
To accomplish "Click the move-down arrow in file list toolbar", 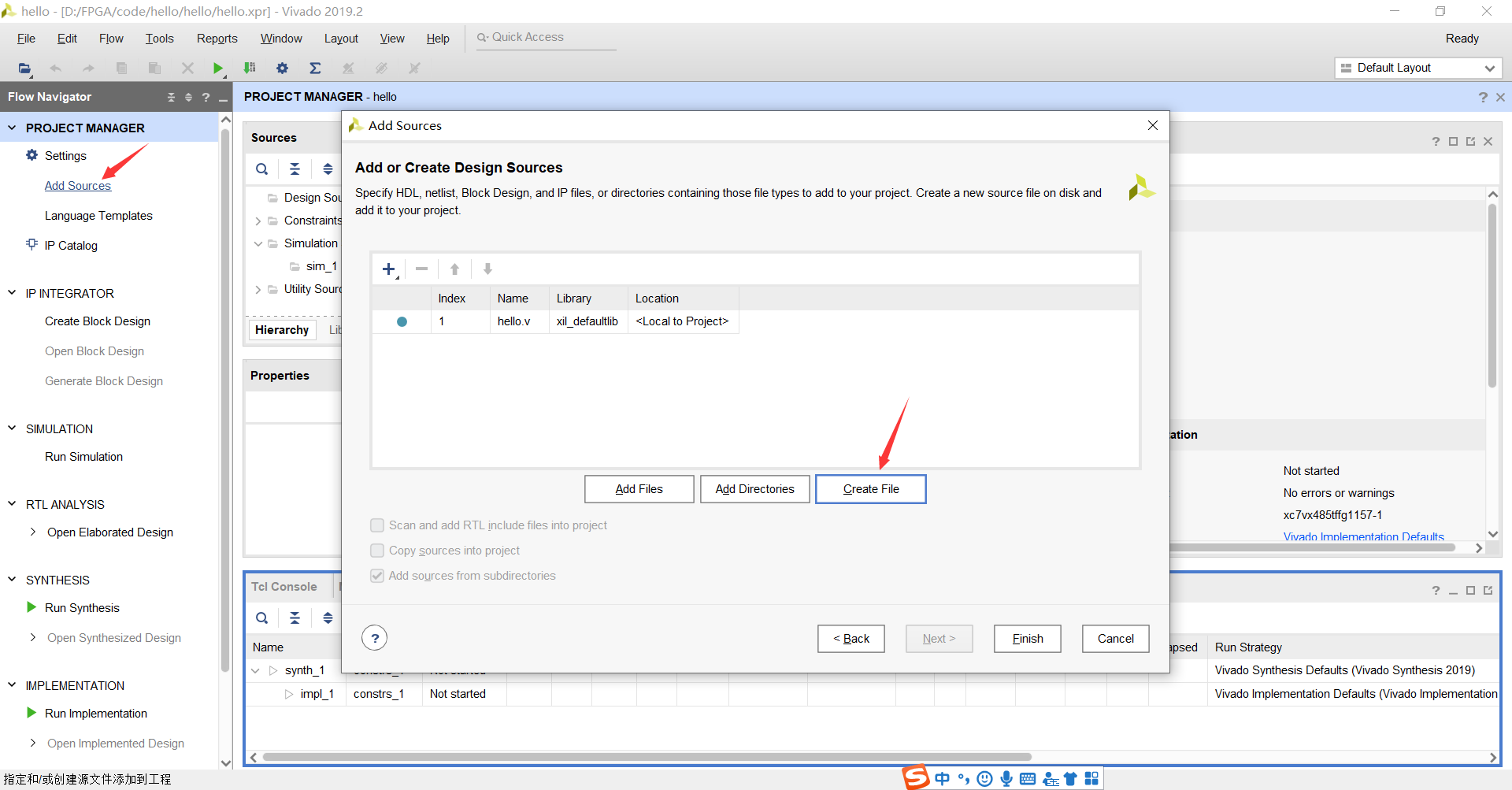I will tap(487, 269).
